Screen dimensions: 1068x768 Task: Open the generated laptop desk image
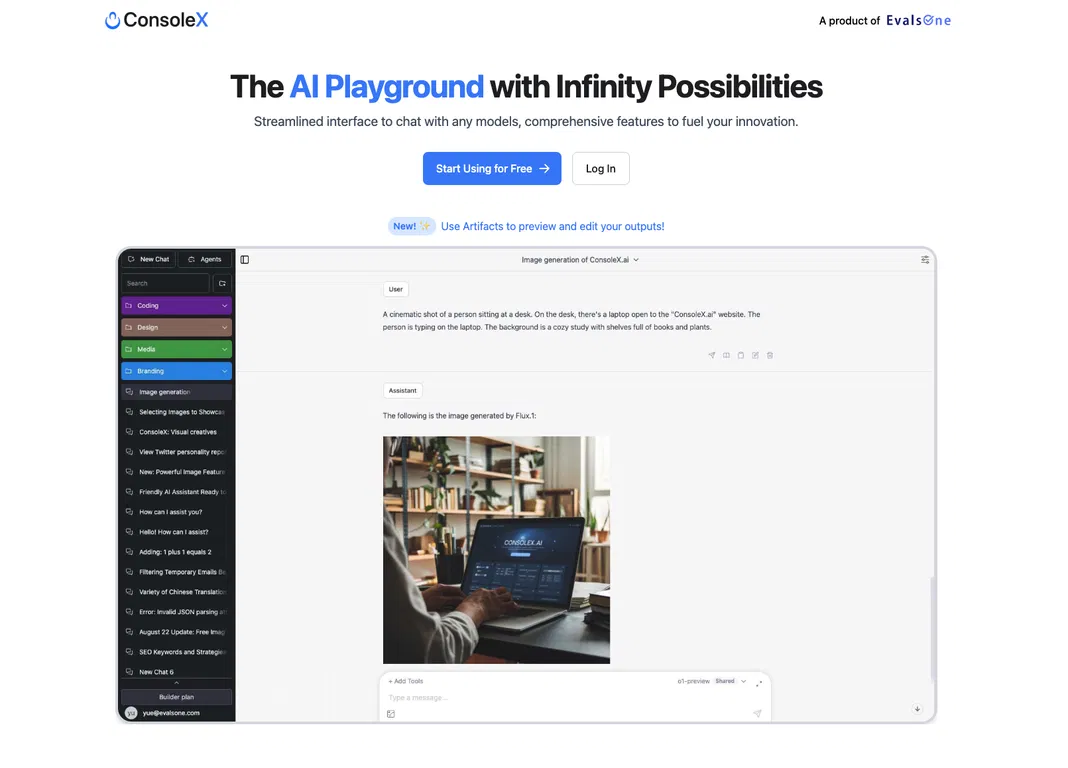click(x=497, y=550)
